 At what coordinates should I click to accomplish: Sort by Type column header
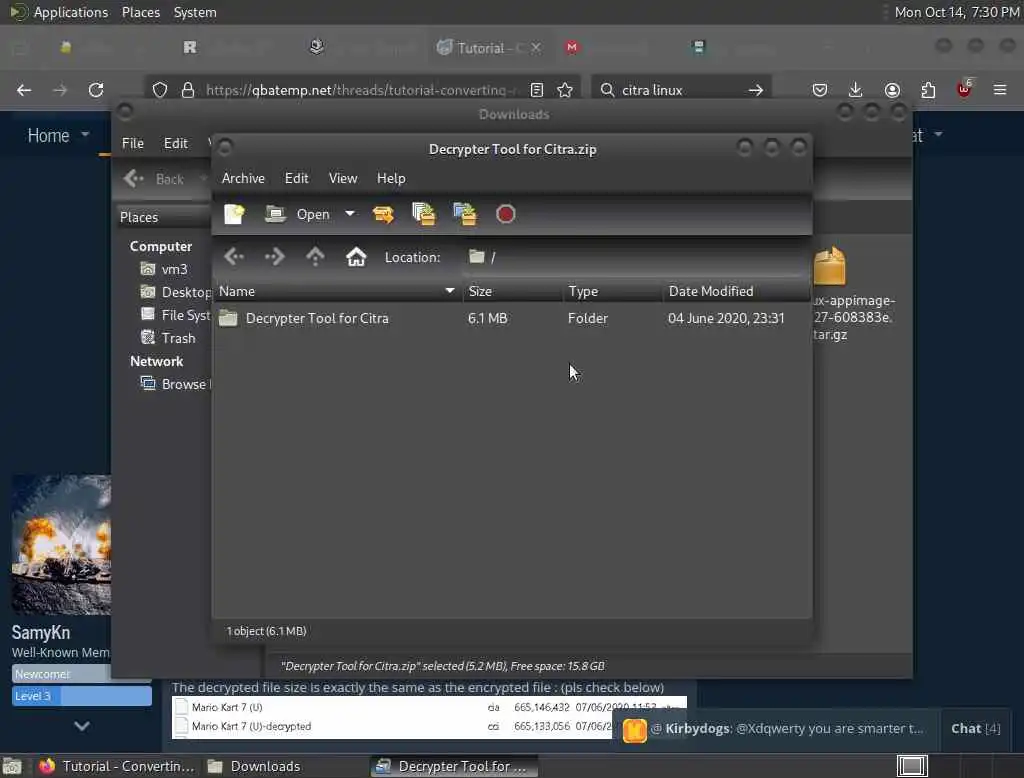tap(613, 291)
